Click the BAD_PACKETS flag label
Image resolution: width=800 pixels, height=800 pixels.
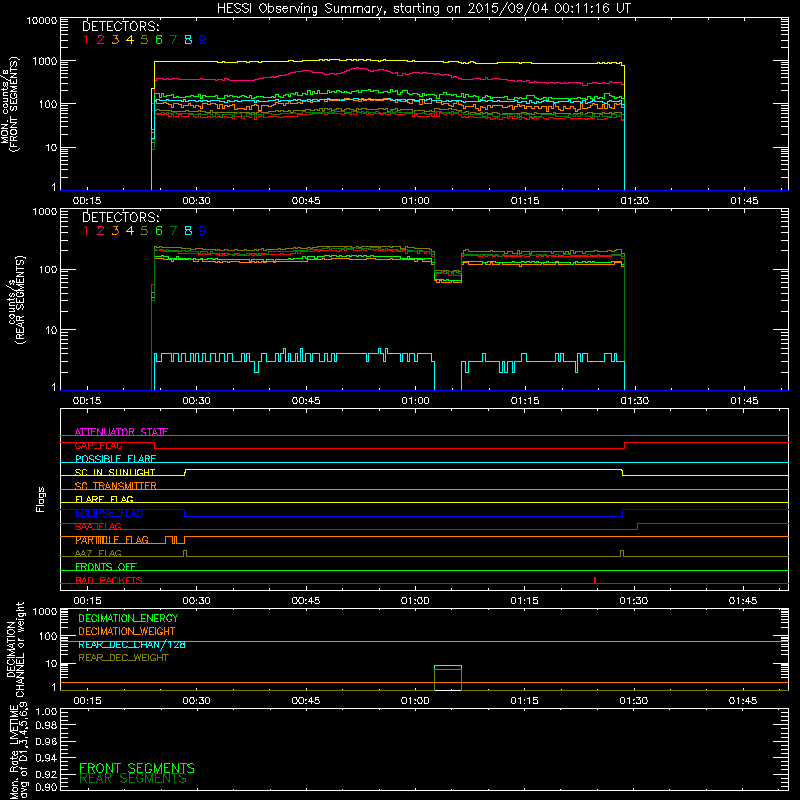(109, 580)
